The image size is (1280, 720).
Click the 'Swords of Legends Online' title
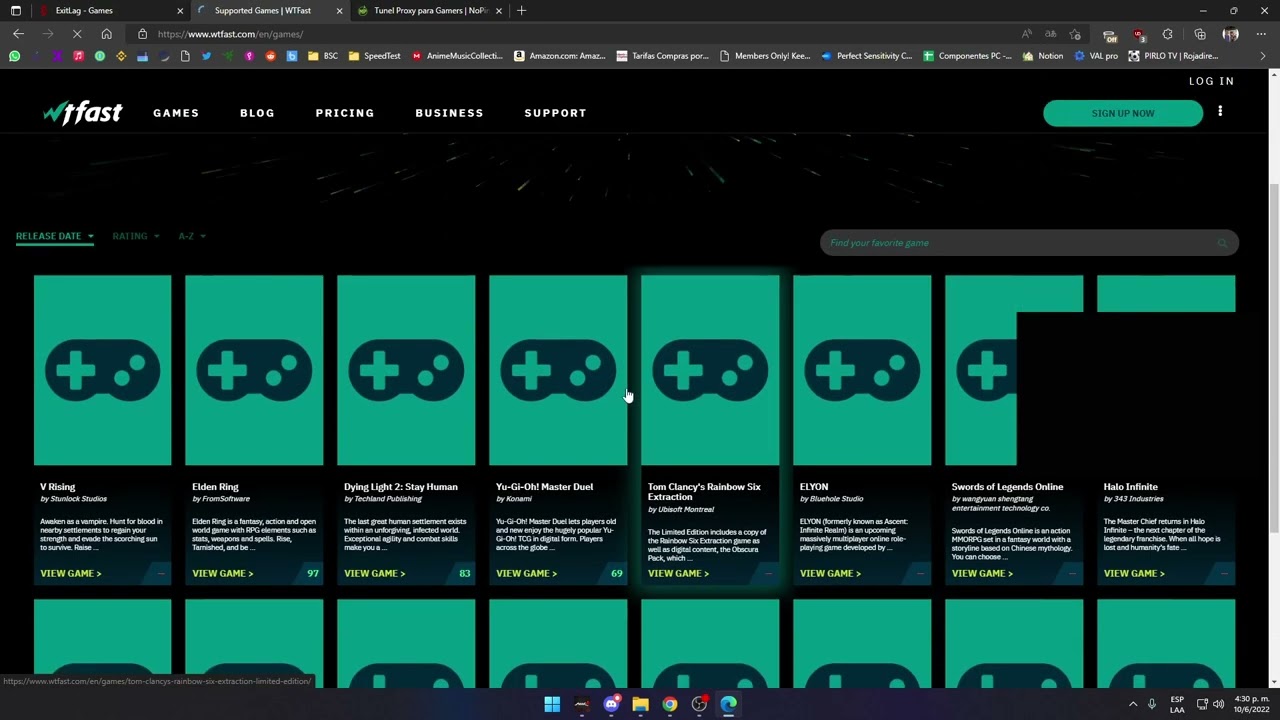coord(1007,487)
